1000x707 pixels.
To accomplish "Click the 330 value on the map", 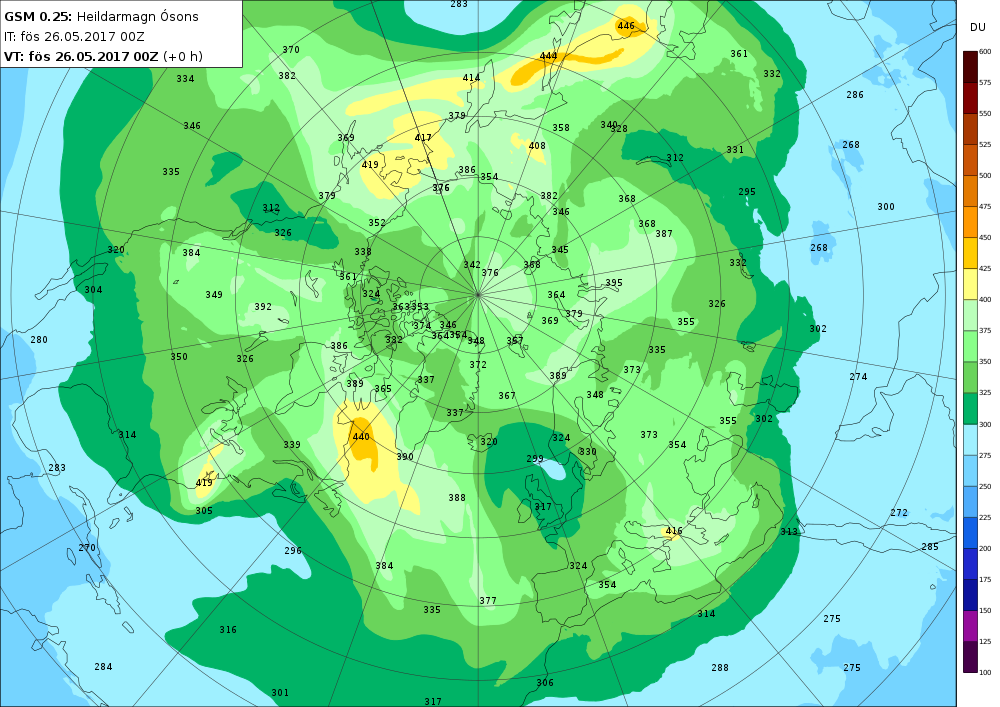I will (588, 452).
